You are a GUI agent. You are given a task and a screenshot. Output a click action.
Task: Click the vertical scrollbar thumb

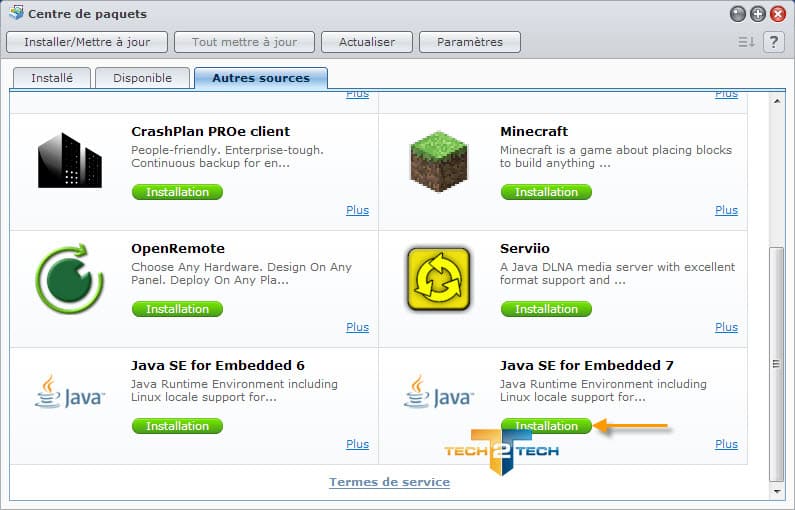[776, 363]
